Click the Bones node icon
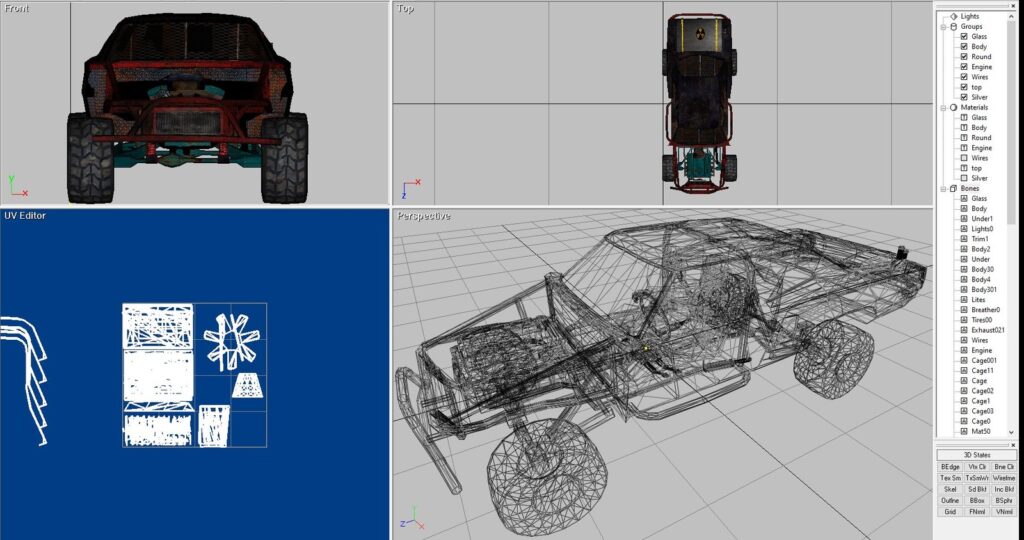Screen dimensions: 1024x540 (953, 188)
